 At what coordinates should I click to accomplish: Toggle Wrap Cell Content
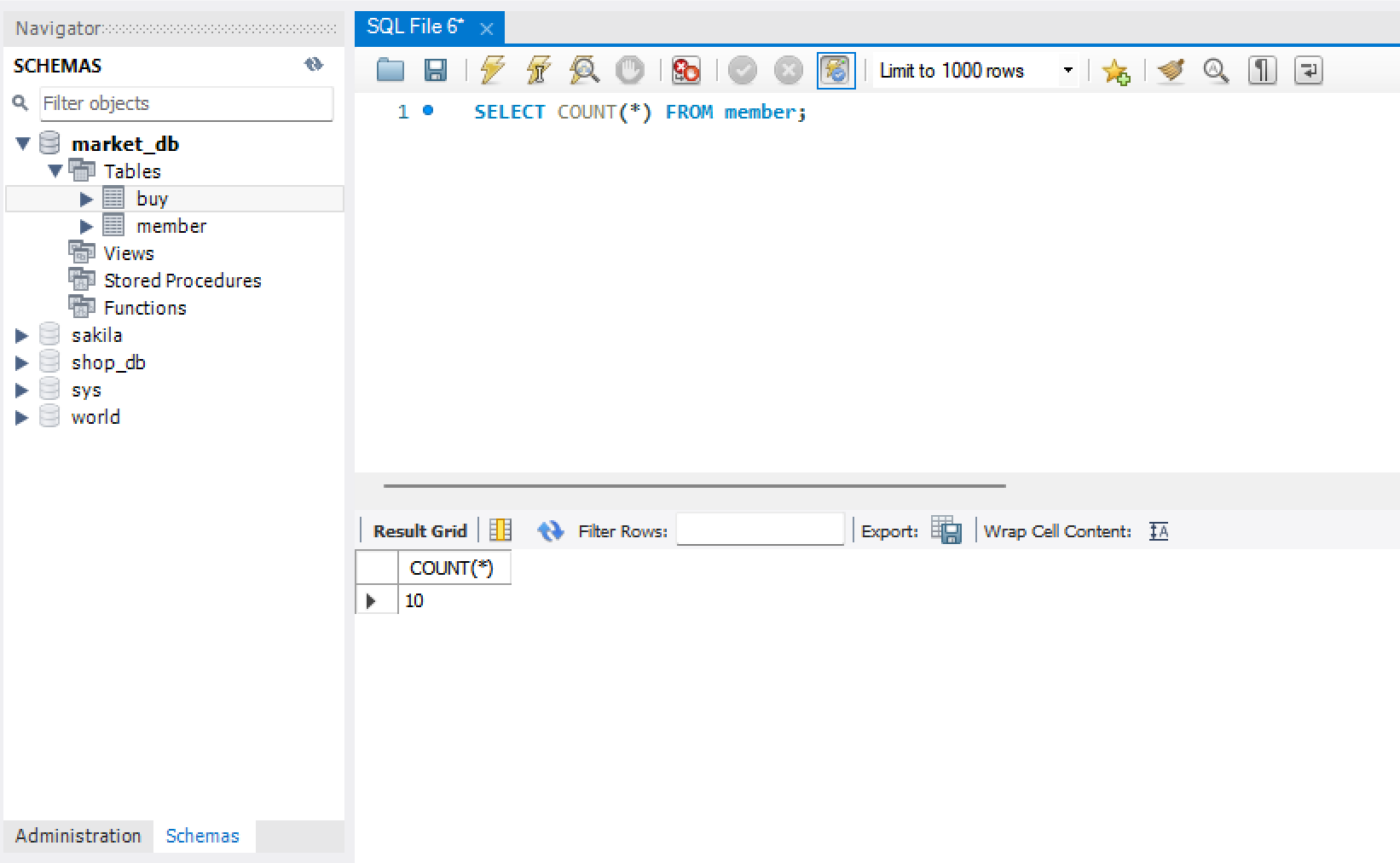point(1159,531)
